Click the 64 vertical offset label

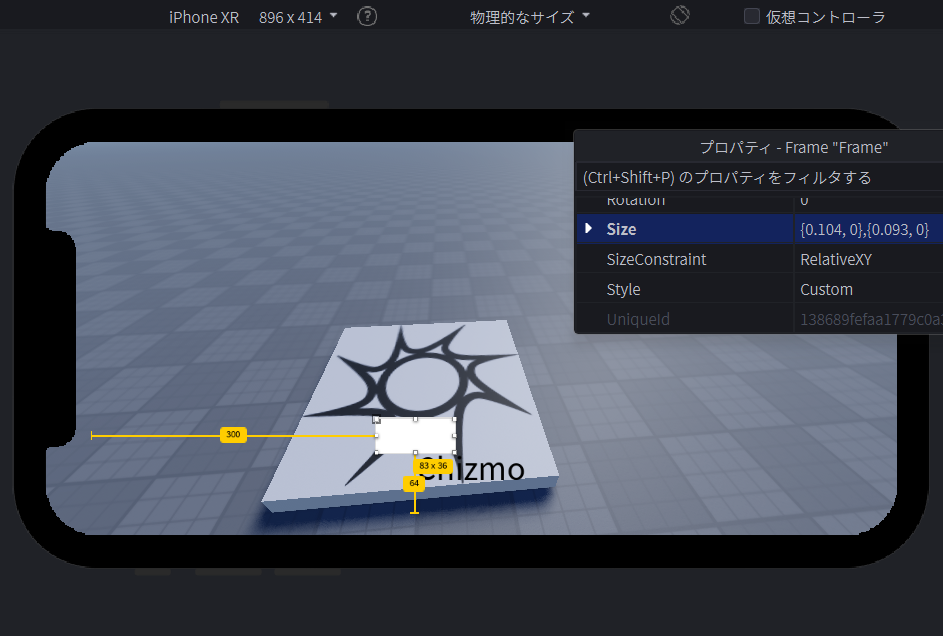coord(414,483)
